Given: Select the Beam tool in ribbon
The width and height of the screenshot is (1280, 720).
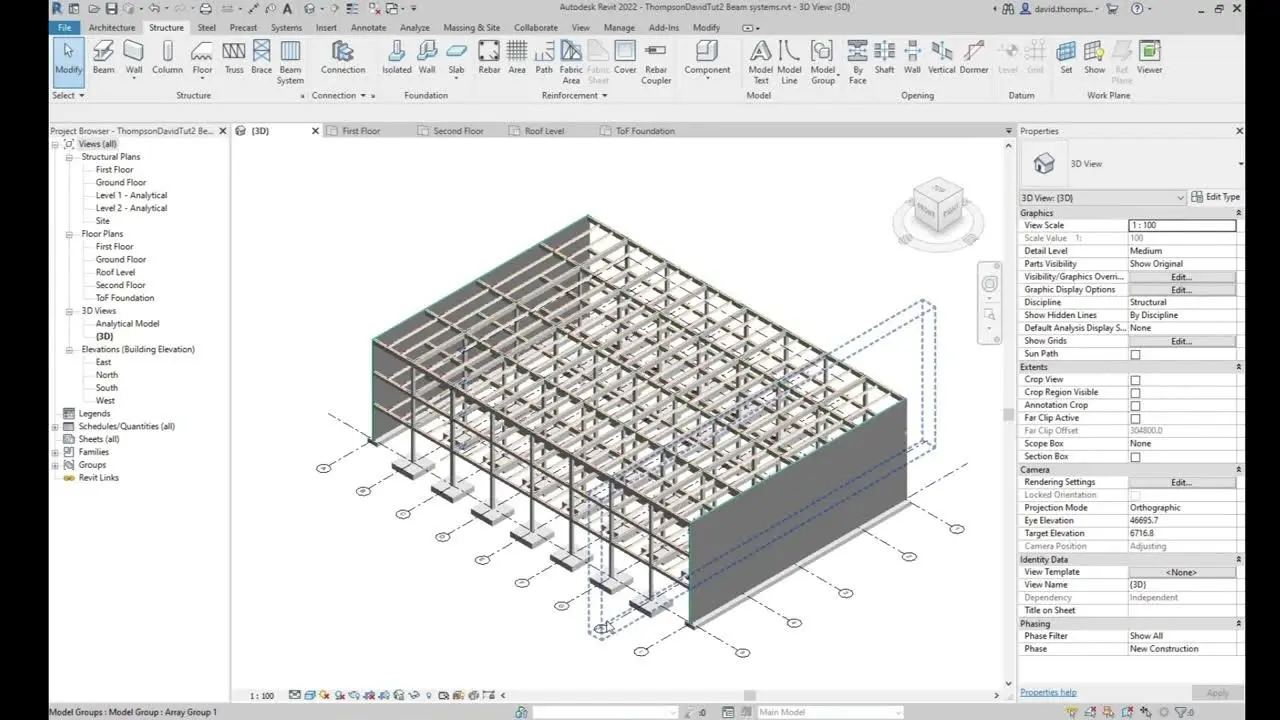Looking at the screenshot, I should click(103, 58).
